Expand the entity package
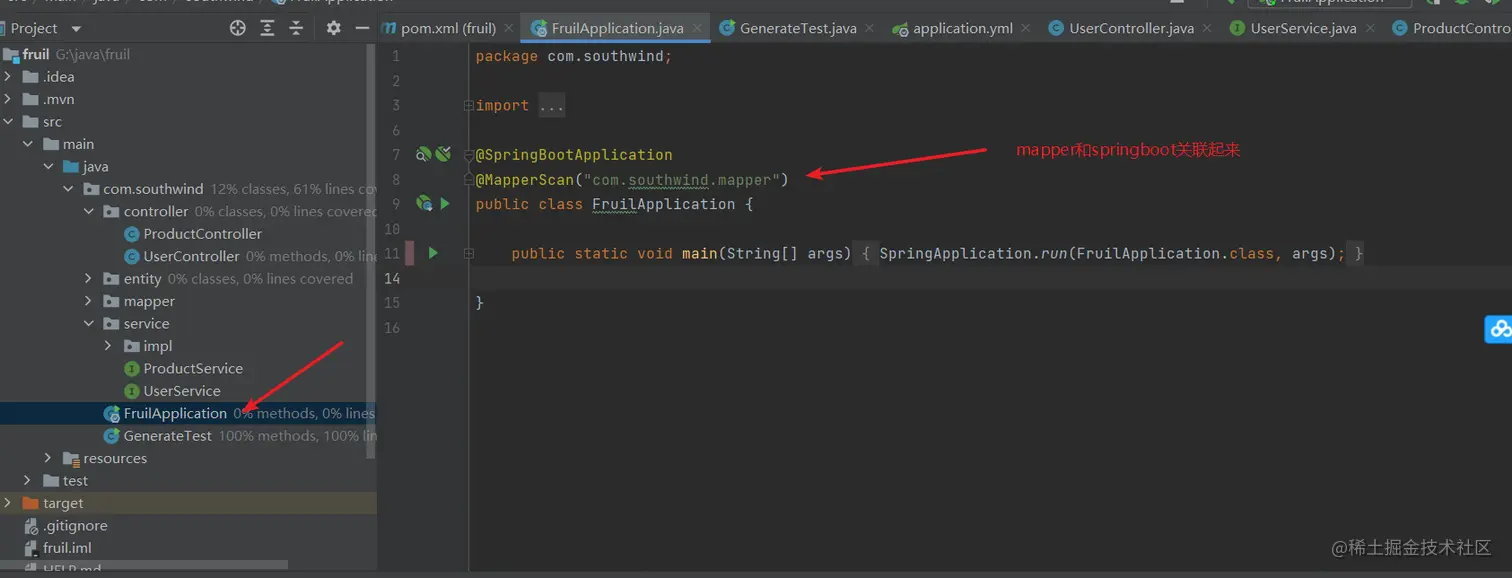 (x=88, y=278)
